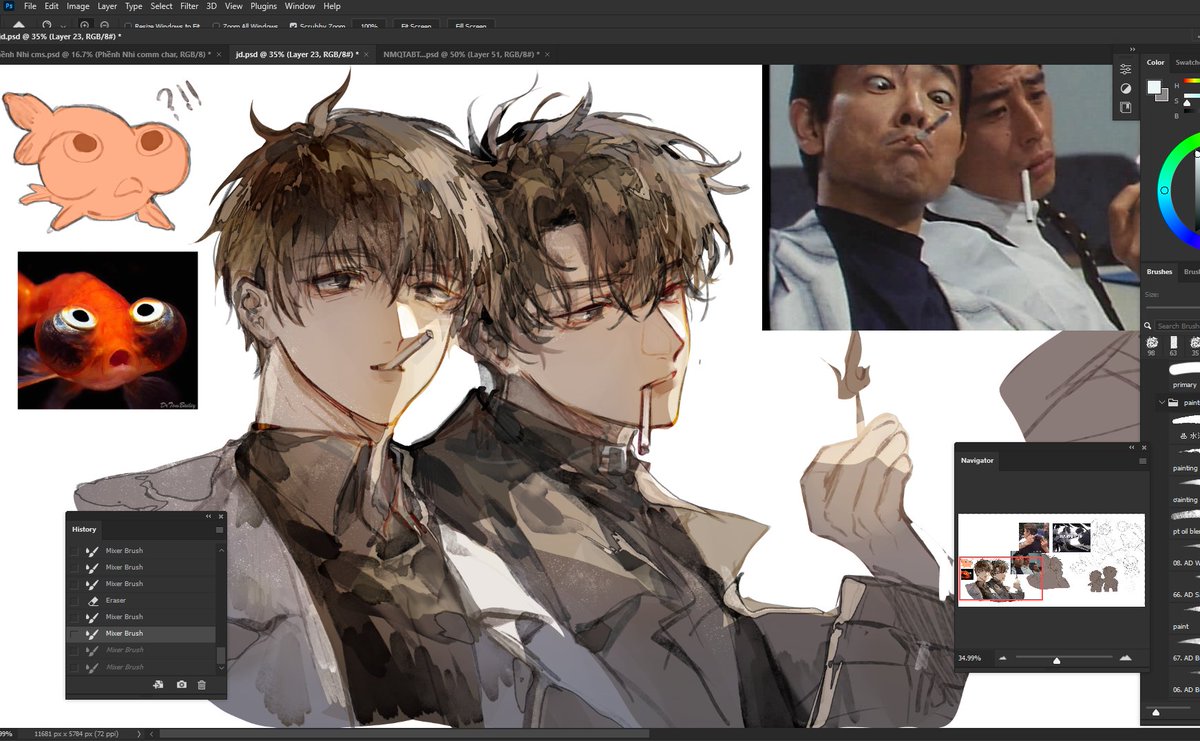Open the File menu

[x=30, y=6]
